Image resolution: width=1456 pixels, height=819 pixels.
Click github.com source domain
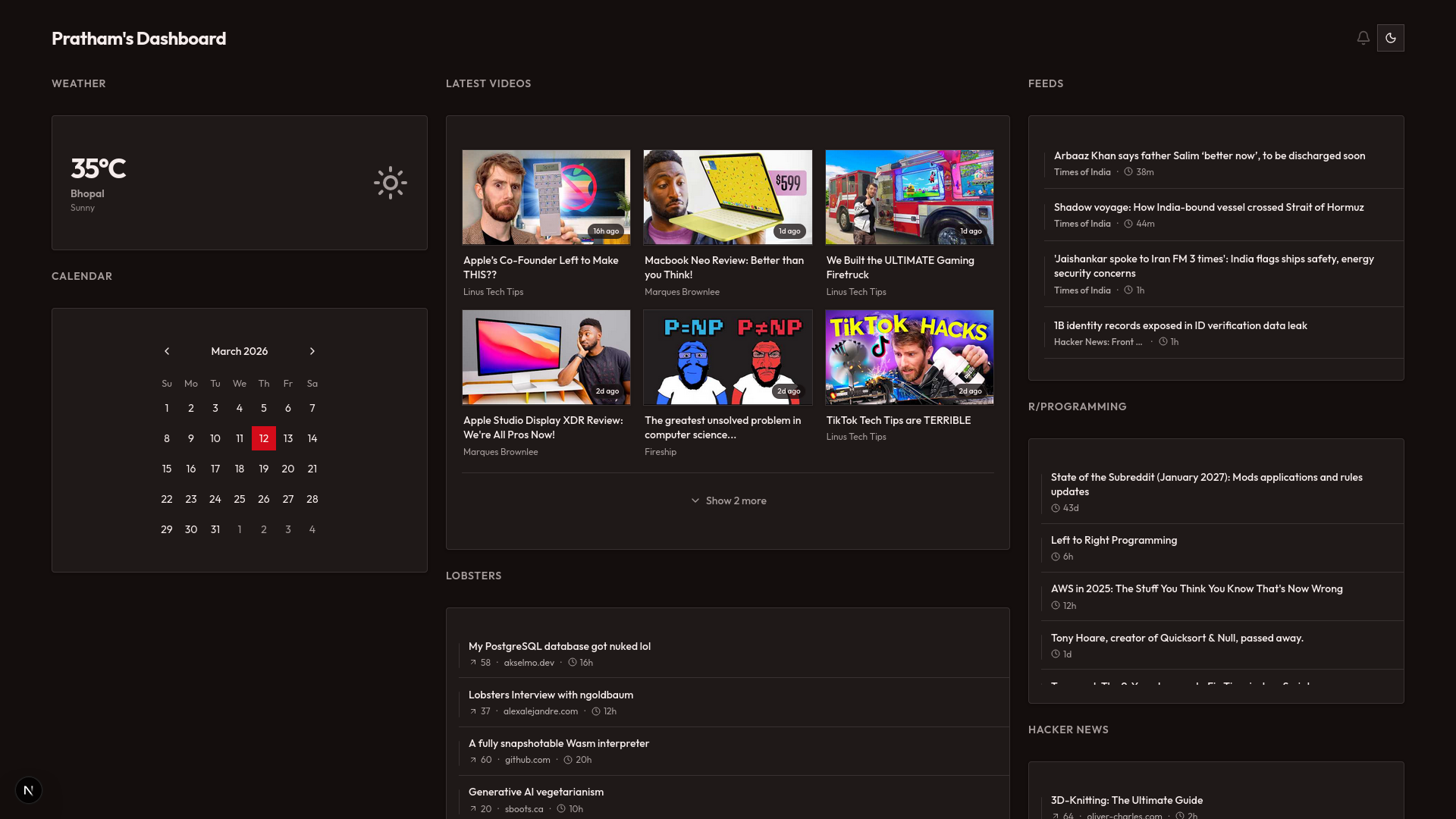coord(528,760)
